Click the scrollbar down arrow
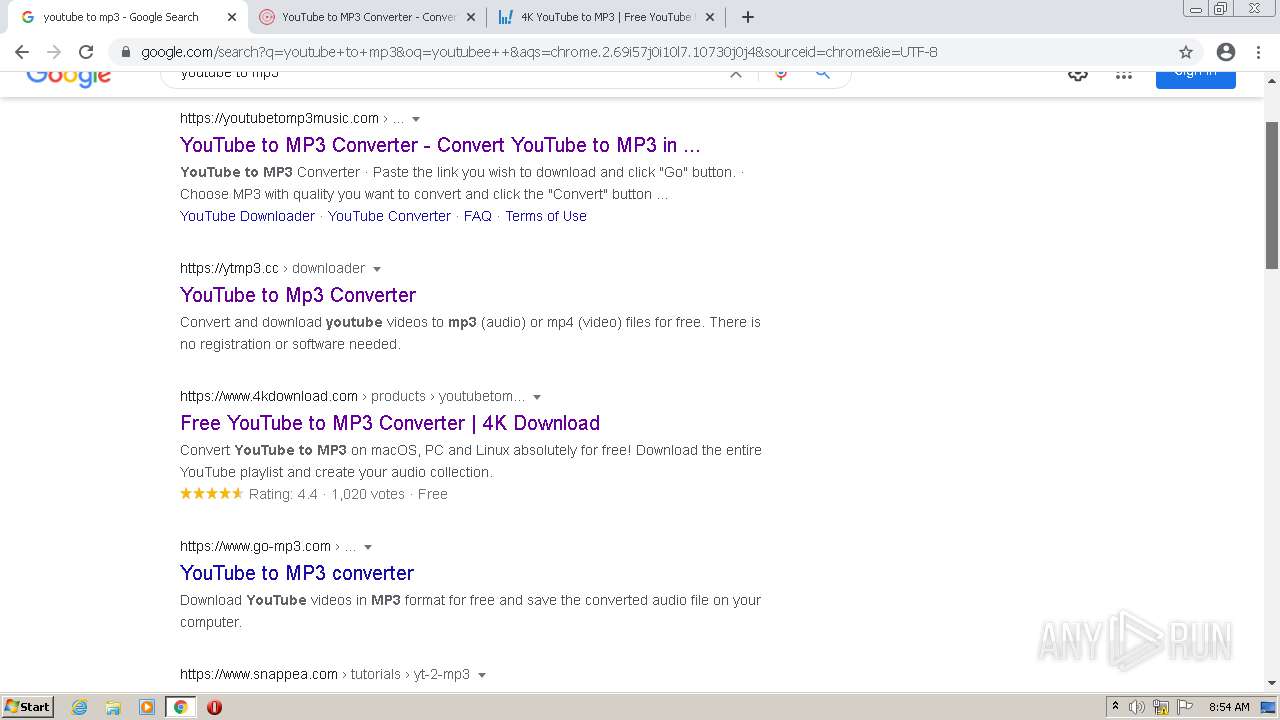1280x720 pixels. tap(1272, 683)
